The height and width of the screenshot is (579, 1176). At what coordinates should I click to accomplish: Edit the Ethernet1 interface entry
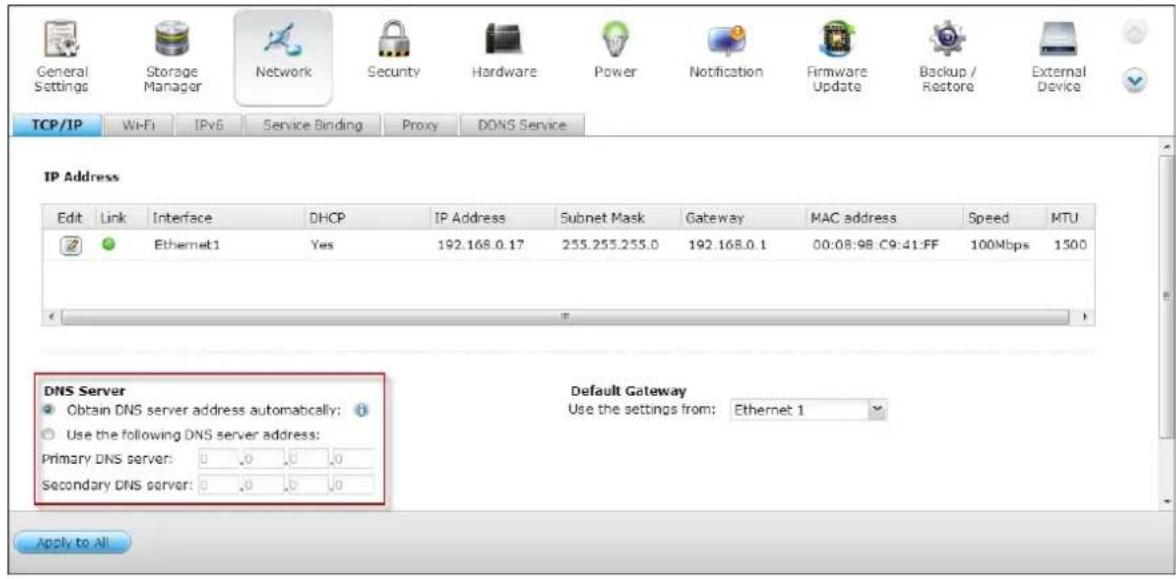tap(71, 245)
